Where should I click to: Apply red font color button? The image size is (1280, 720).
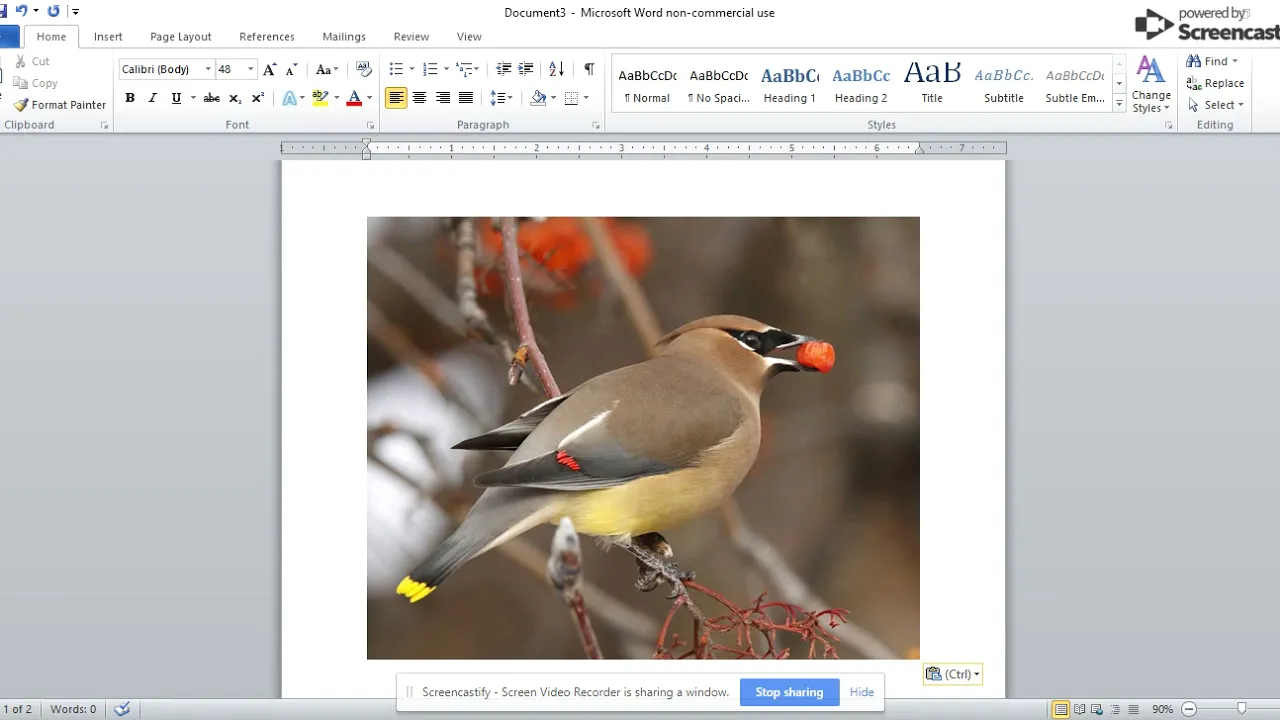(354, 98)
